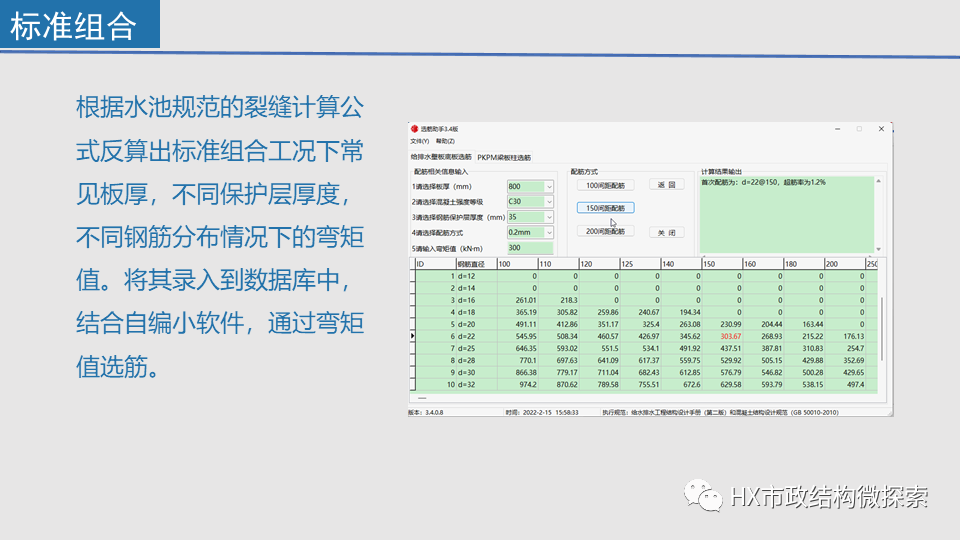Click the 125 column header

coord(640,264)
